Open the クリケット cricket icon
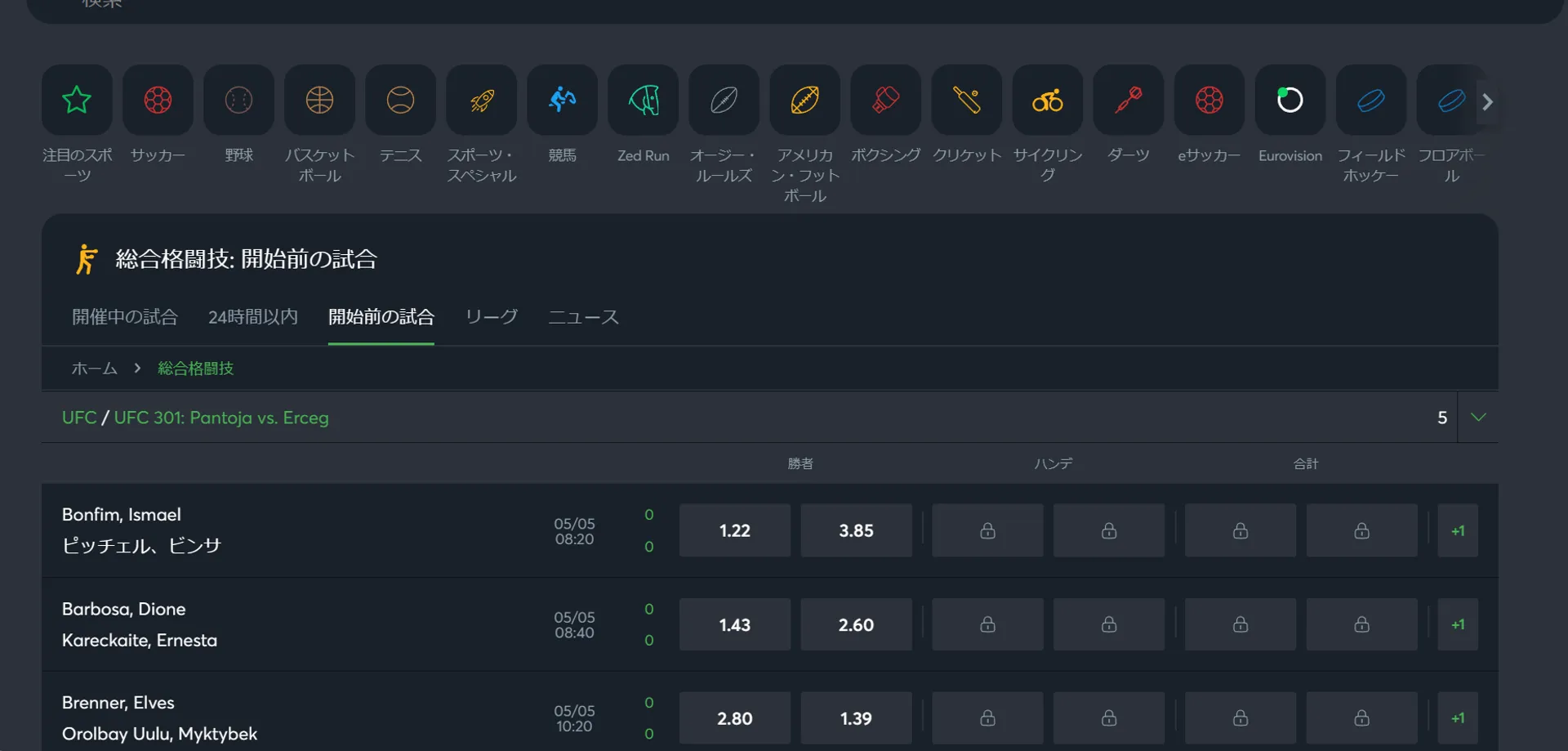This screenshot has width=1568, height=751. click(966, 100)
